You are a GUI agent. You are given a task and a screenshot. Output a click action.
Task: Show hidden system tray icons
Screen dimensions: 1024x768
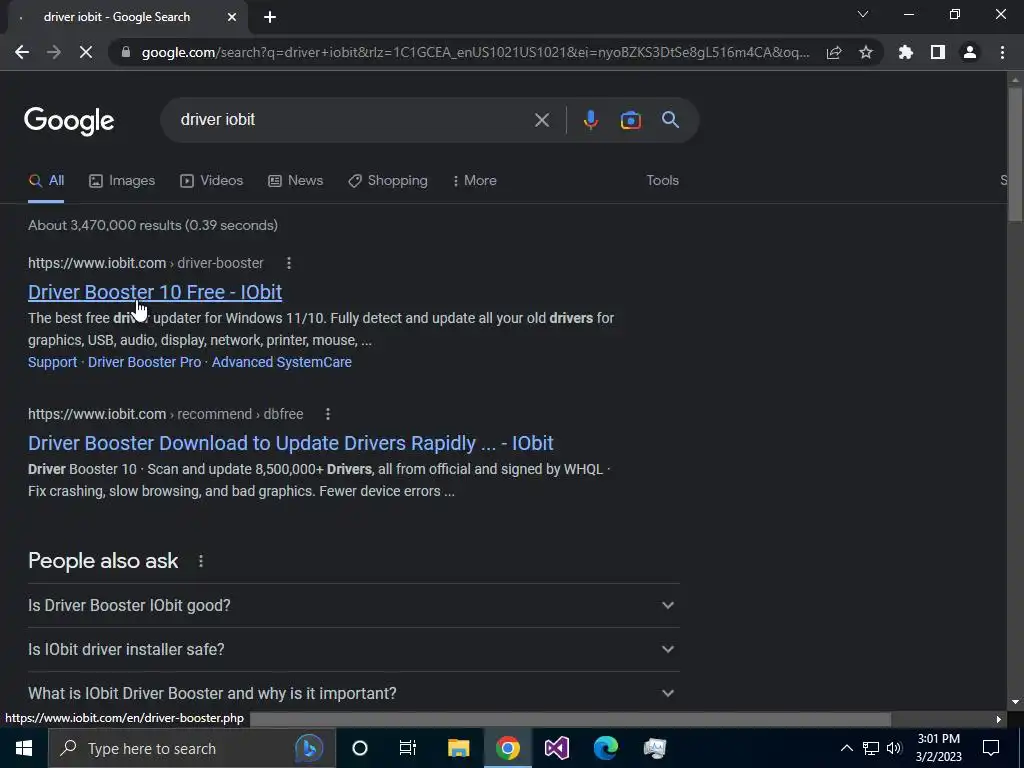846,748
